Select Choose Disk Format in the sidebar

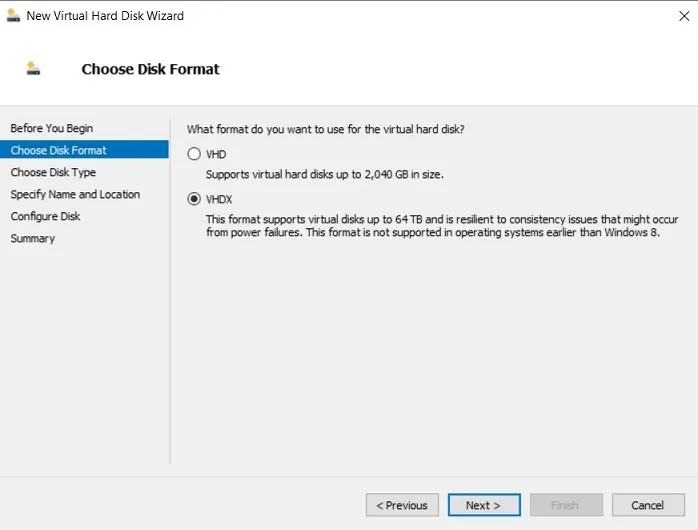(x=58, y=150)
